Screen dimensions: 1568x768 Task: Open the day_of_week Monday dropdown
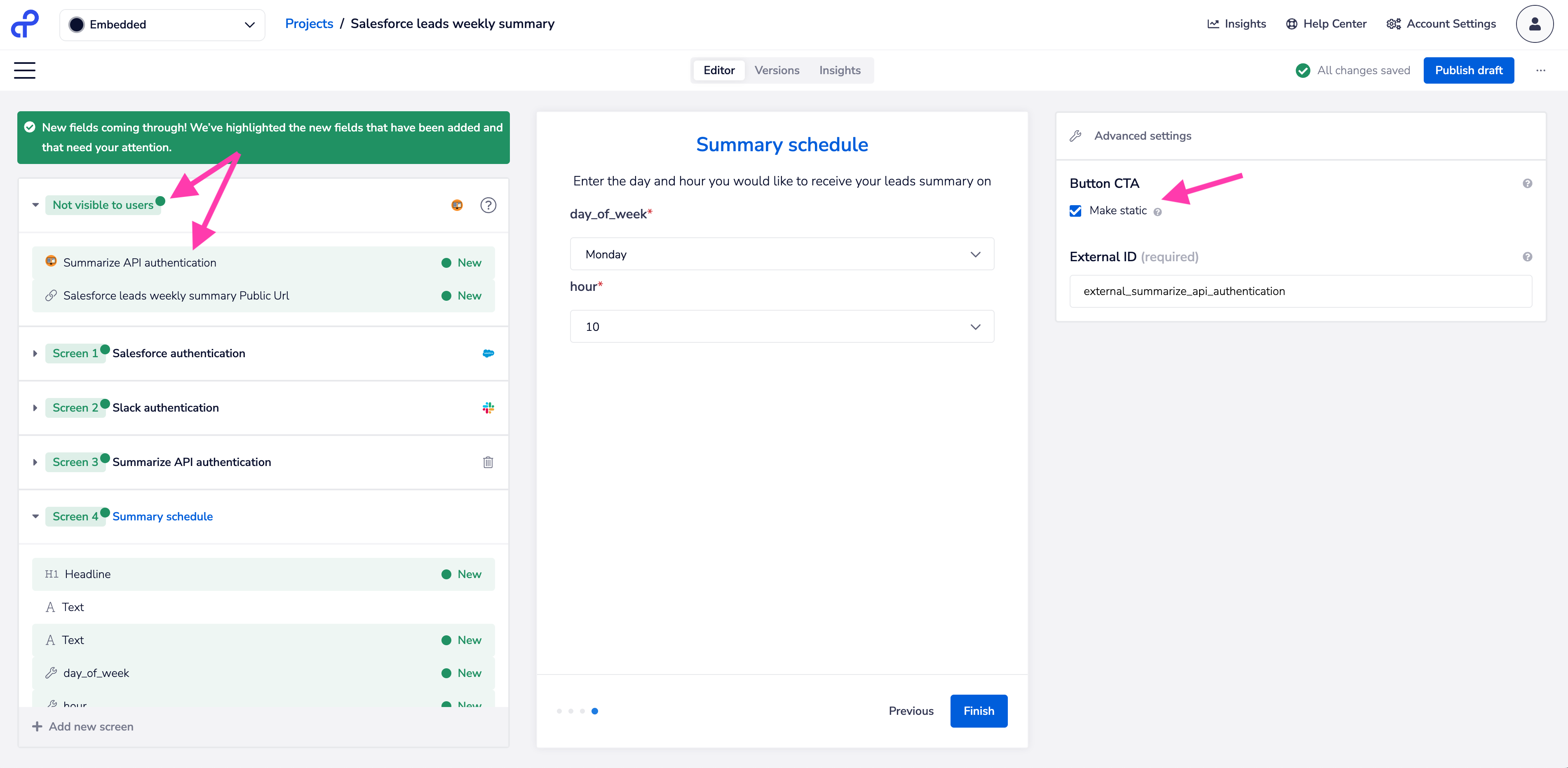(x=781, y=254)
